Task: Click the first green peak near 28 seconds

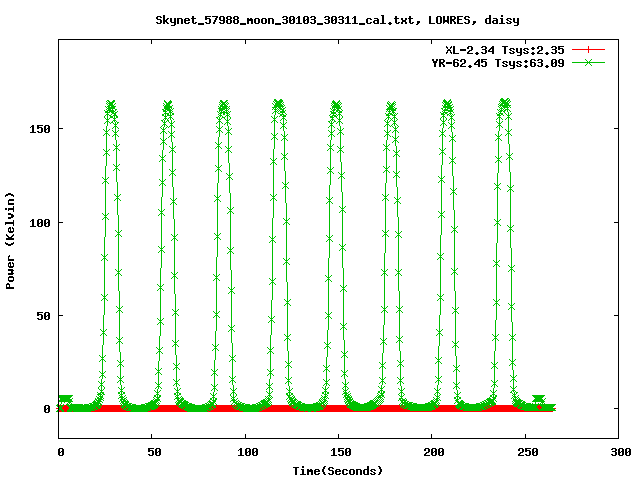Action: (111, 104)
